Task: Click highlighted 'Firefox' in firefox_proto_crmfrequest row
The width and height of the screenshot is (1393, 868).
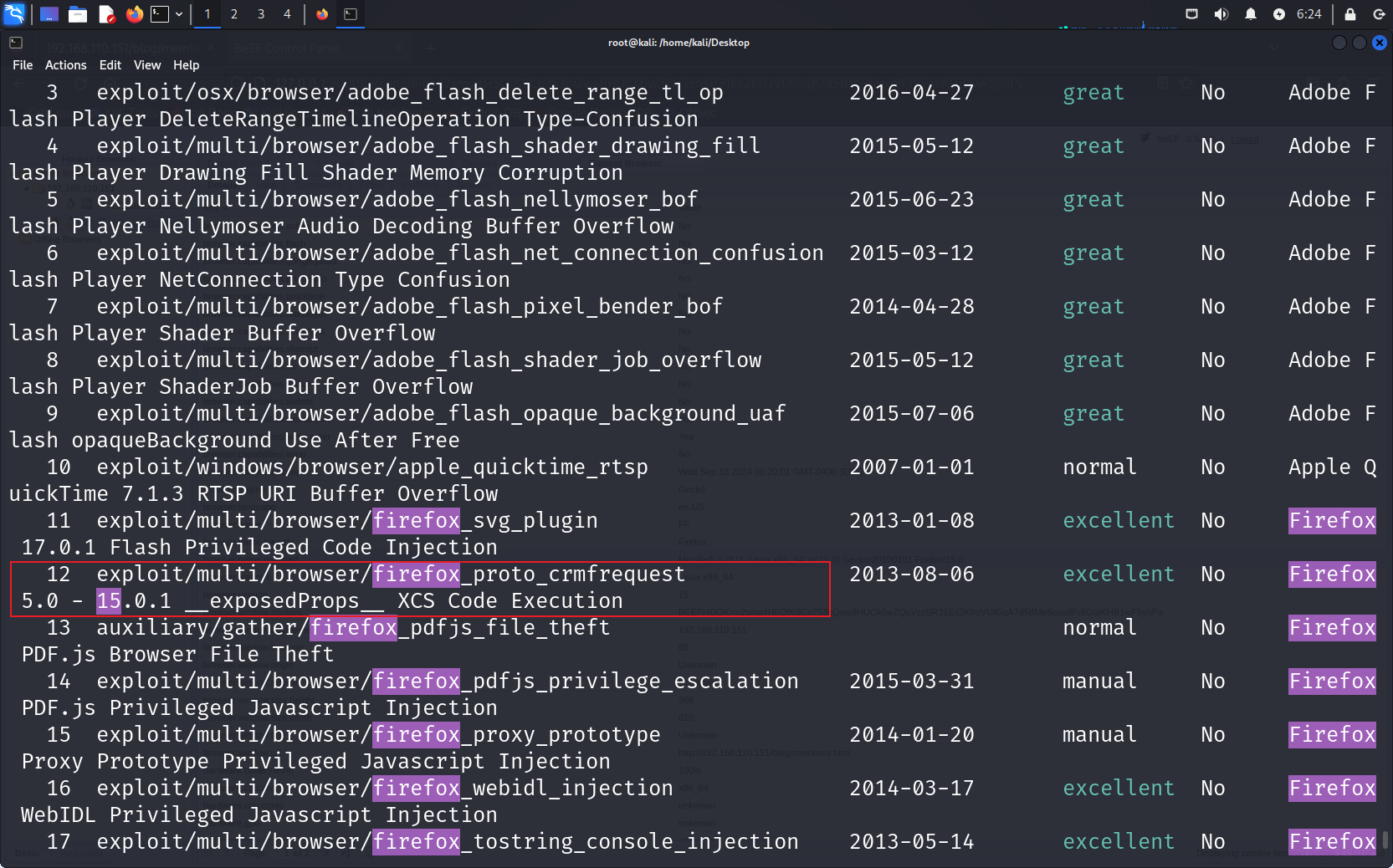Action: point(1332,574)
